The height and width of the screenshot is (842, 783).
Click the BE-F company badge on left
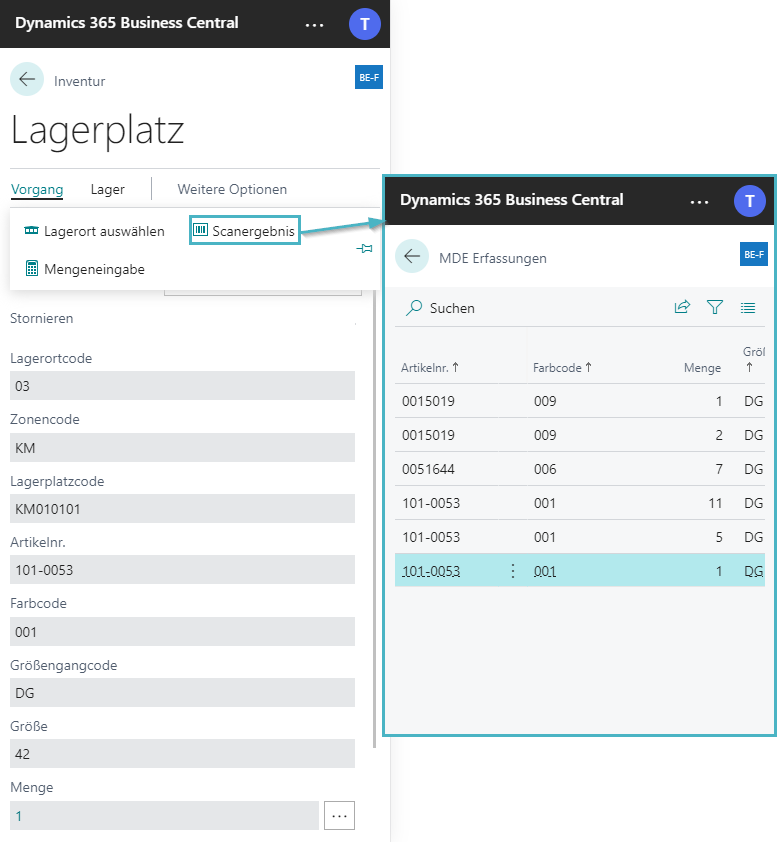click(x=369, y=77)
